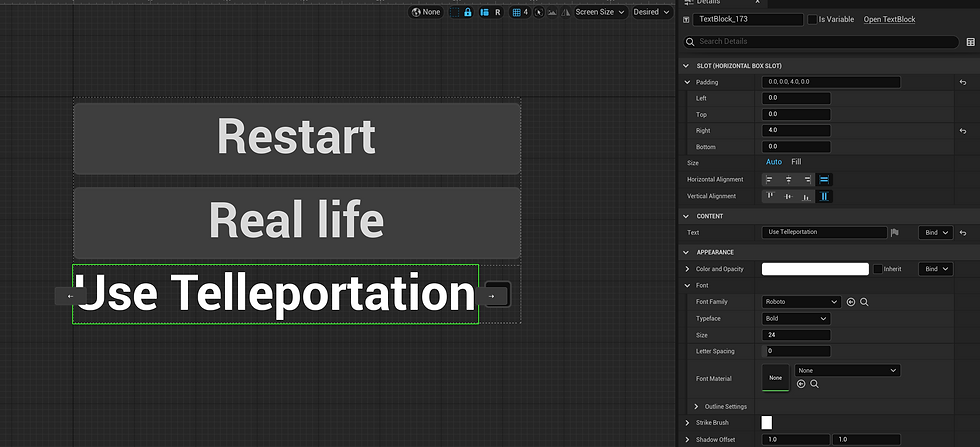Open TextBlock source link

click(x=889, y=19)
